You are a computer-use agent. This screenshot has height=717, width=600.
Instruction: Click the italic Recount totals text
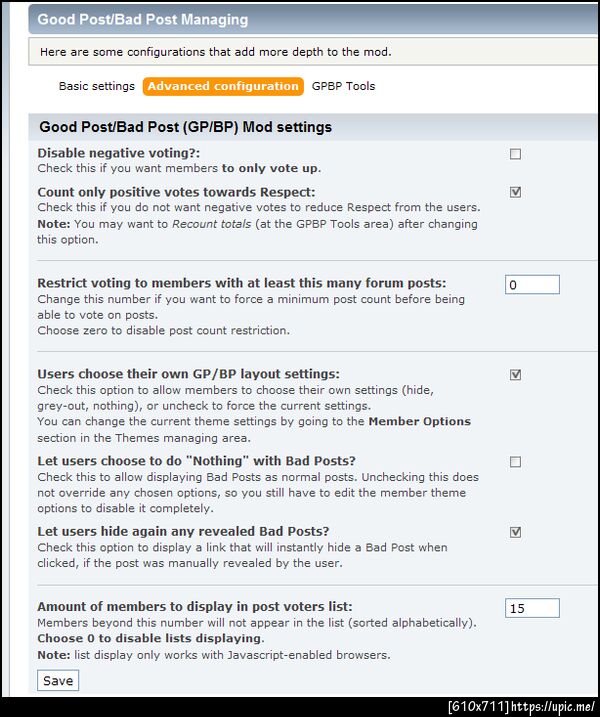click(211, 224)
